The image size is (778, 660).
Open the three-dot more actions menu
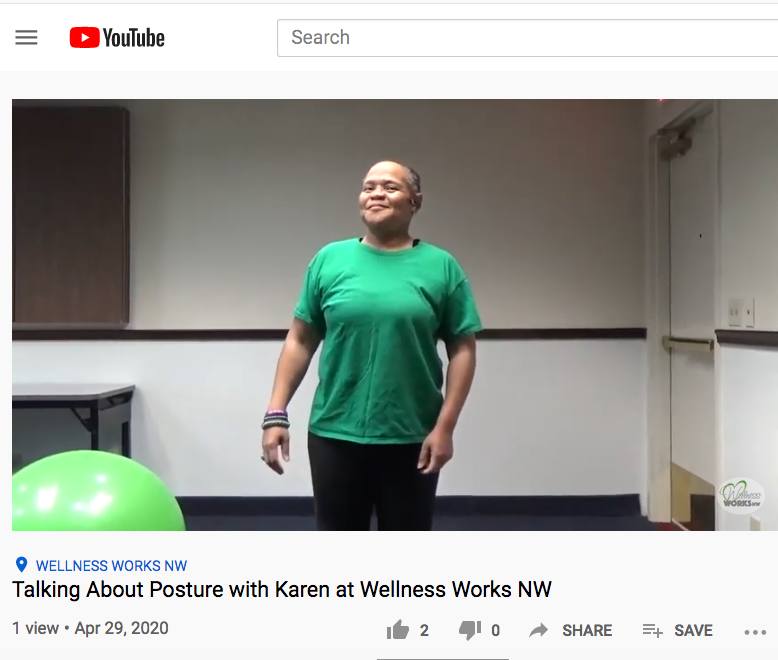coord(755,632)
